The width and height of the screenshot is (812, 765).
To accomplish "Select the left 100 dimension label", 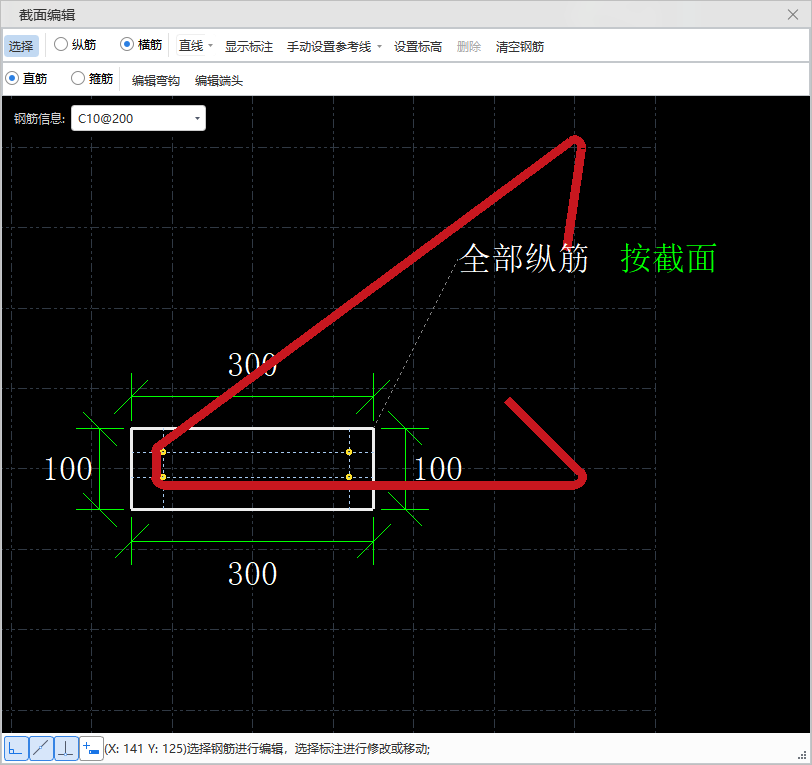I will 68,469.
